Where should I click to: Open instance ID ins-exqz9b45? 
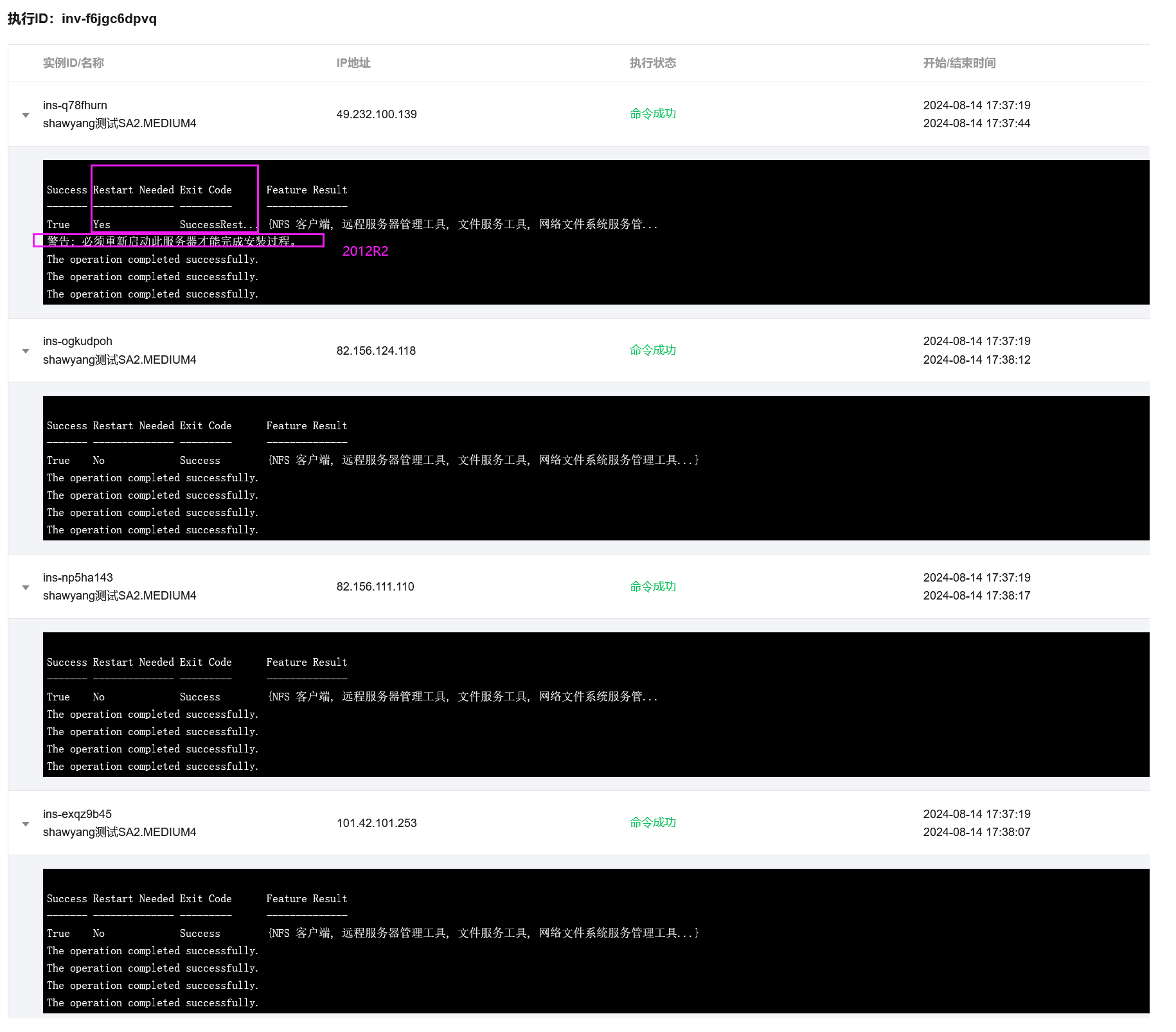(77, 814)
